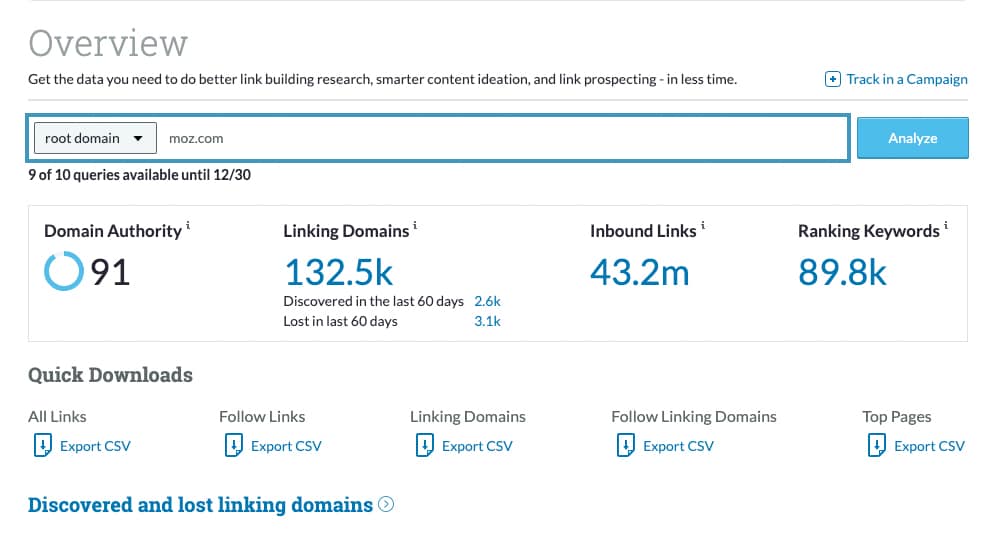Open the 132.5k linking domains value
The image size is (1000, 560).
339,272
